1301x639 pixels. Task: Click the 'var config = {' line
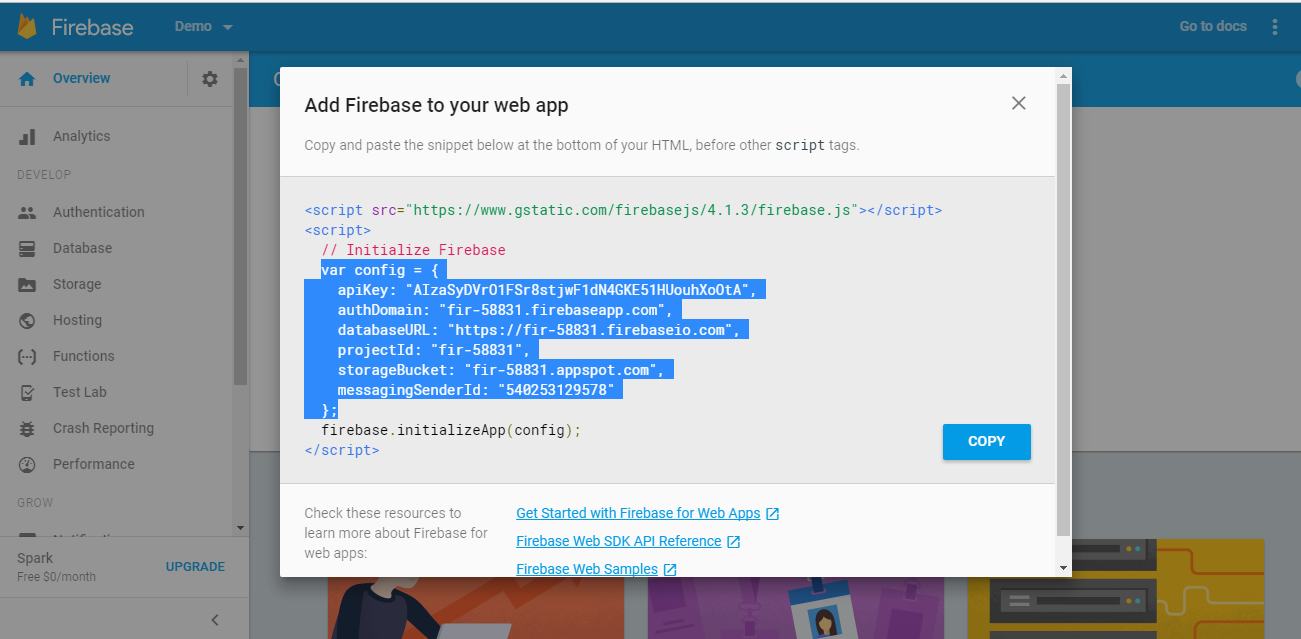[380, 270]
